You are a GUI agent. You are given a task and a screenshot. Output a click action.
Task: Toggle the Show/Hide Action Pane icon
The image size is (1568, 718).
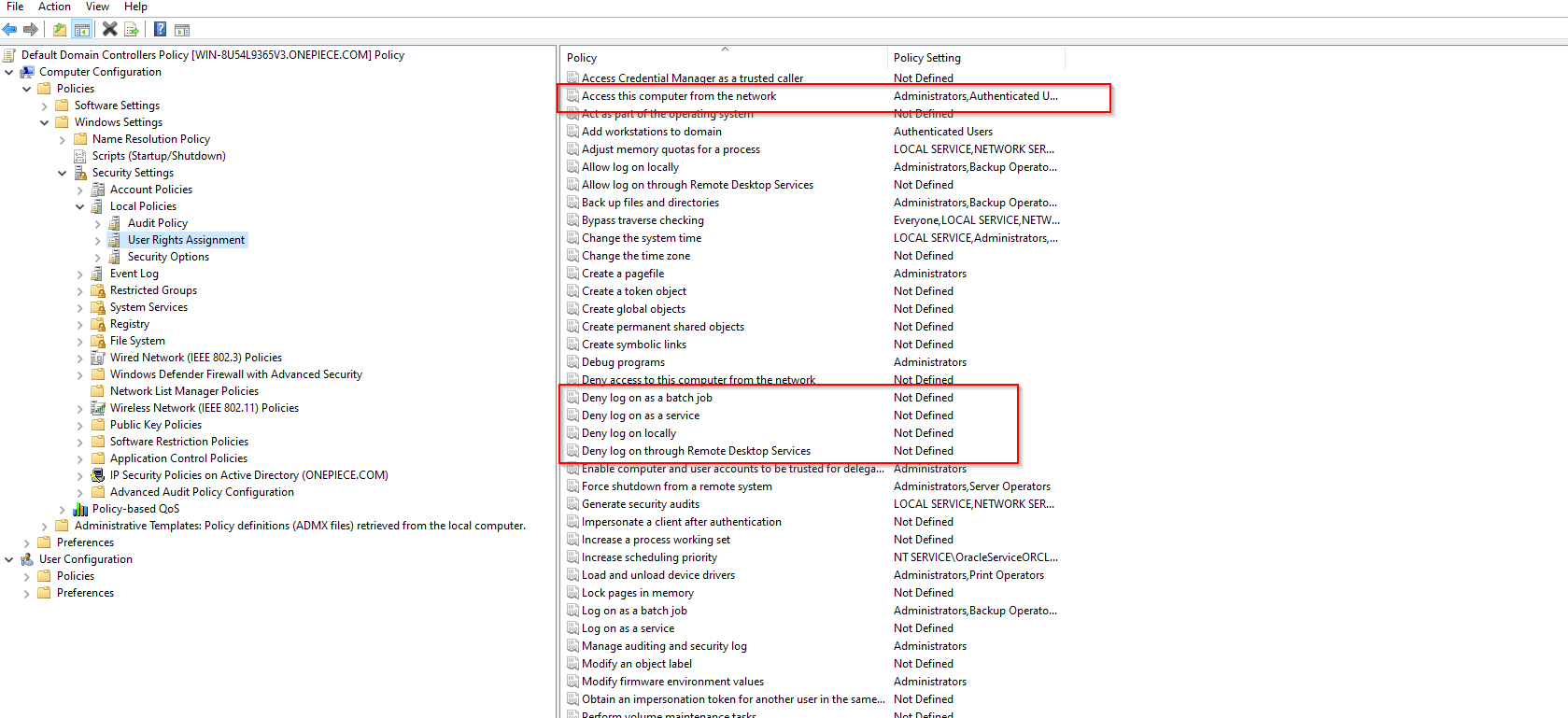182,30
